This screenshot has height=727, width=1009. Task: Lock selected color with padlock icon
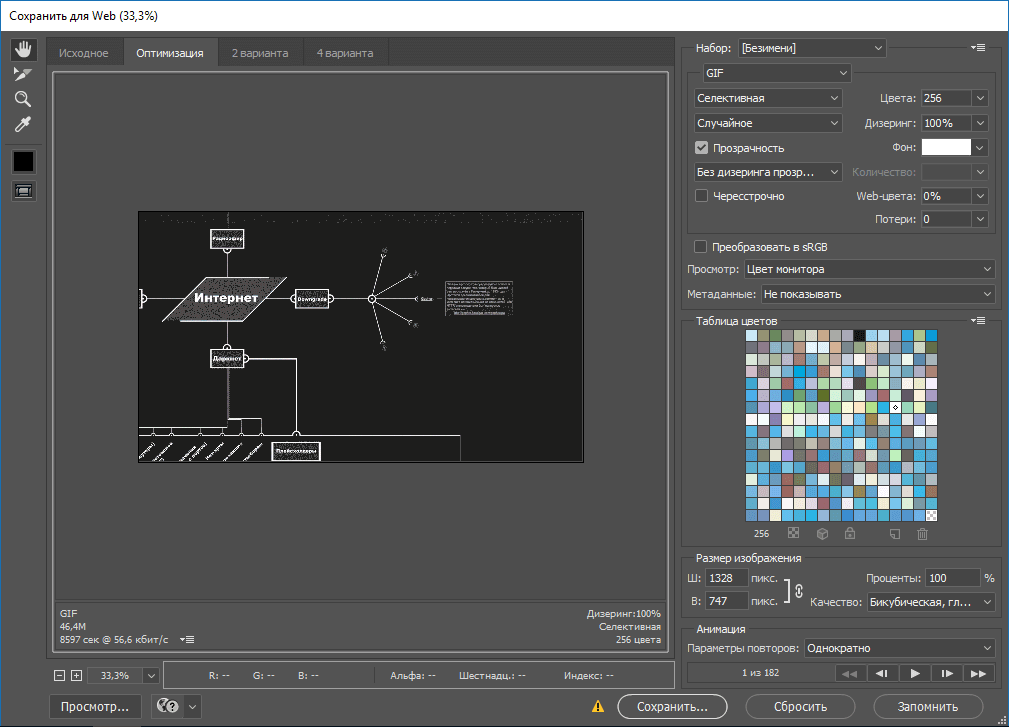click(850, 533)
